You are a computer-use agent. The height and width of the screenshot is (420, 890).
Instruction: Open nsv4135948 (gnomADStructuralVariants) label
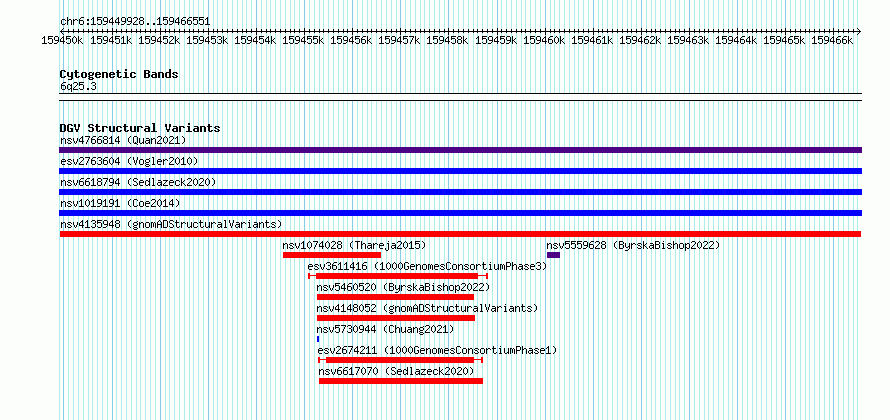pos(171,224)
